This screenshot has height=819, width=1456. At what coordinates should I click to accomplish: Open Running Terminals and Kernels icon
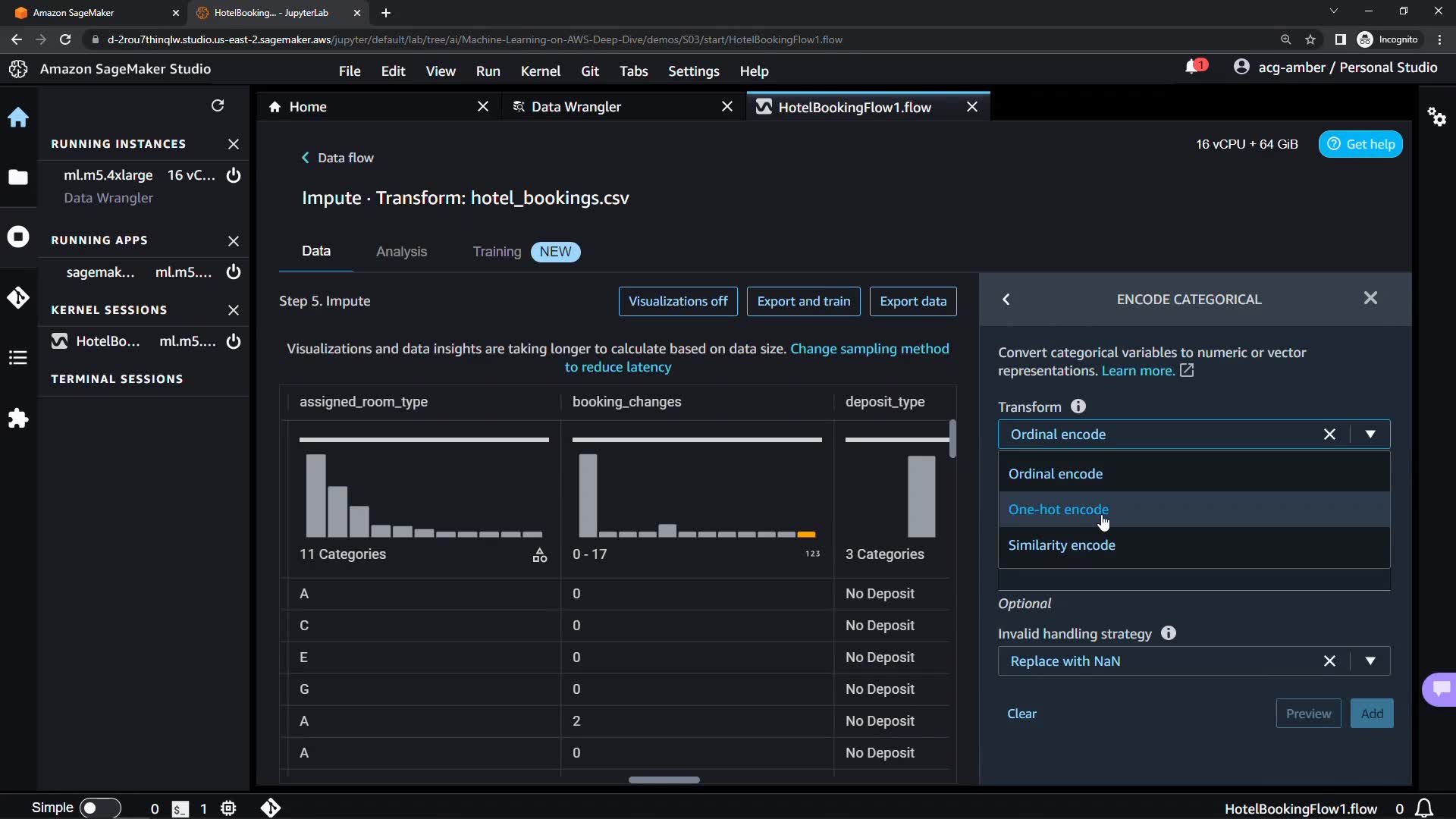click(18, 237)
